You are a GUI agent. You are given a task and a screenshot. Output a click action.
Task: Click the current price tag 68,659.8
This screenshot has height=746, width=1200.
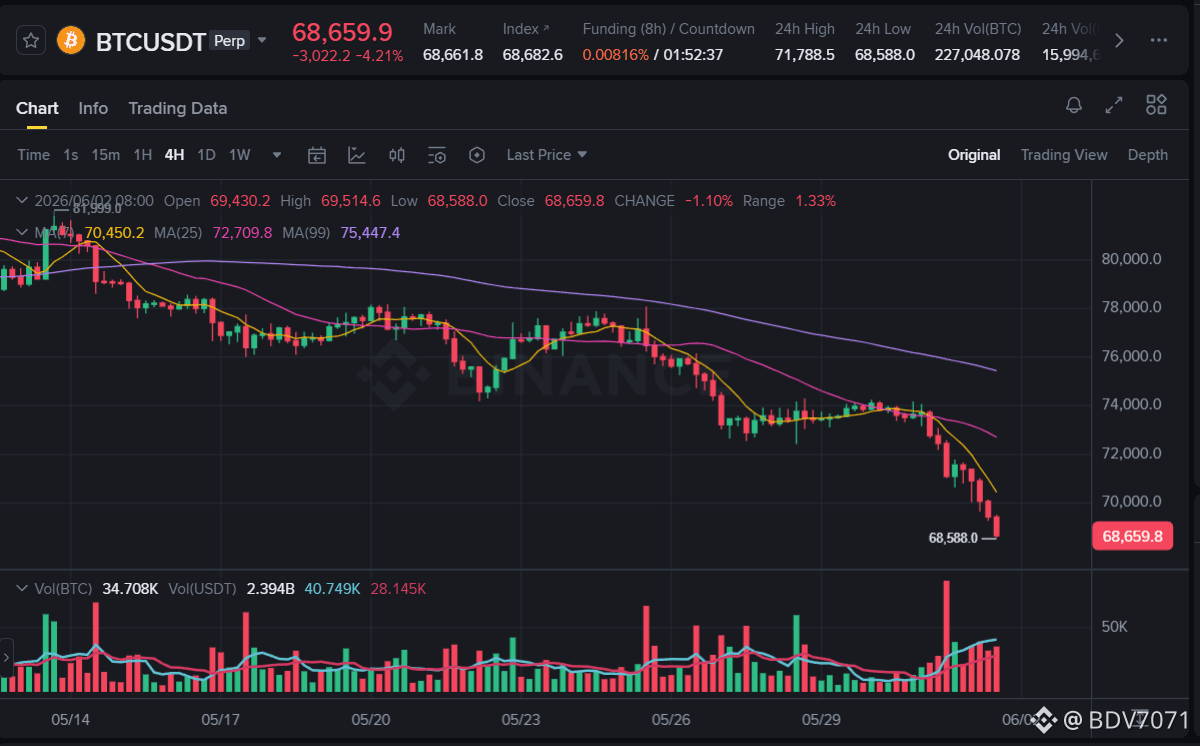[x=1132, y=536]
